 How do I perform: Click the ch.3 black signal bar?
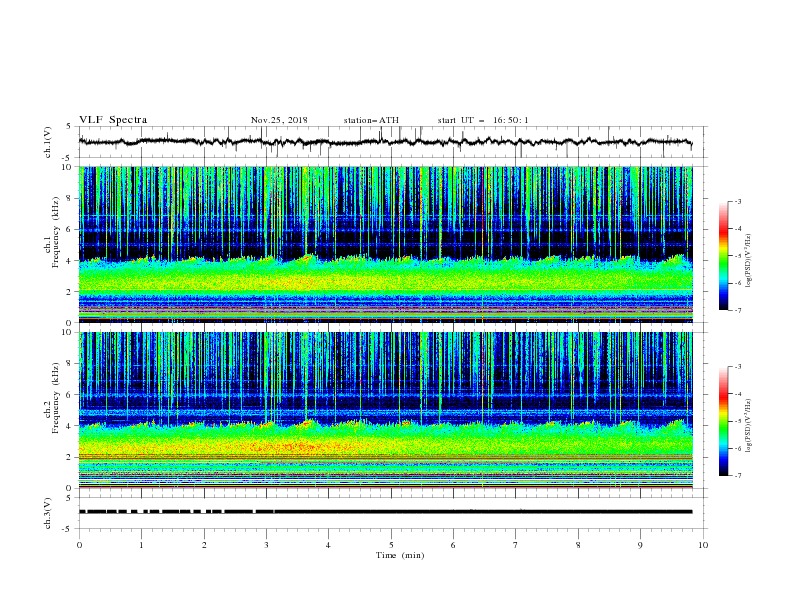385,512
